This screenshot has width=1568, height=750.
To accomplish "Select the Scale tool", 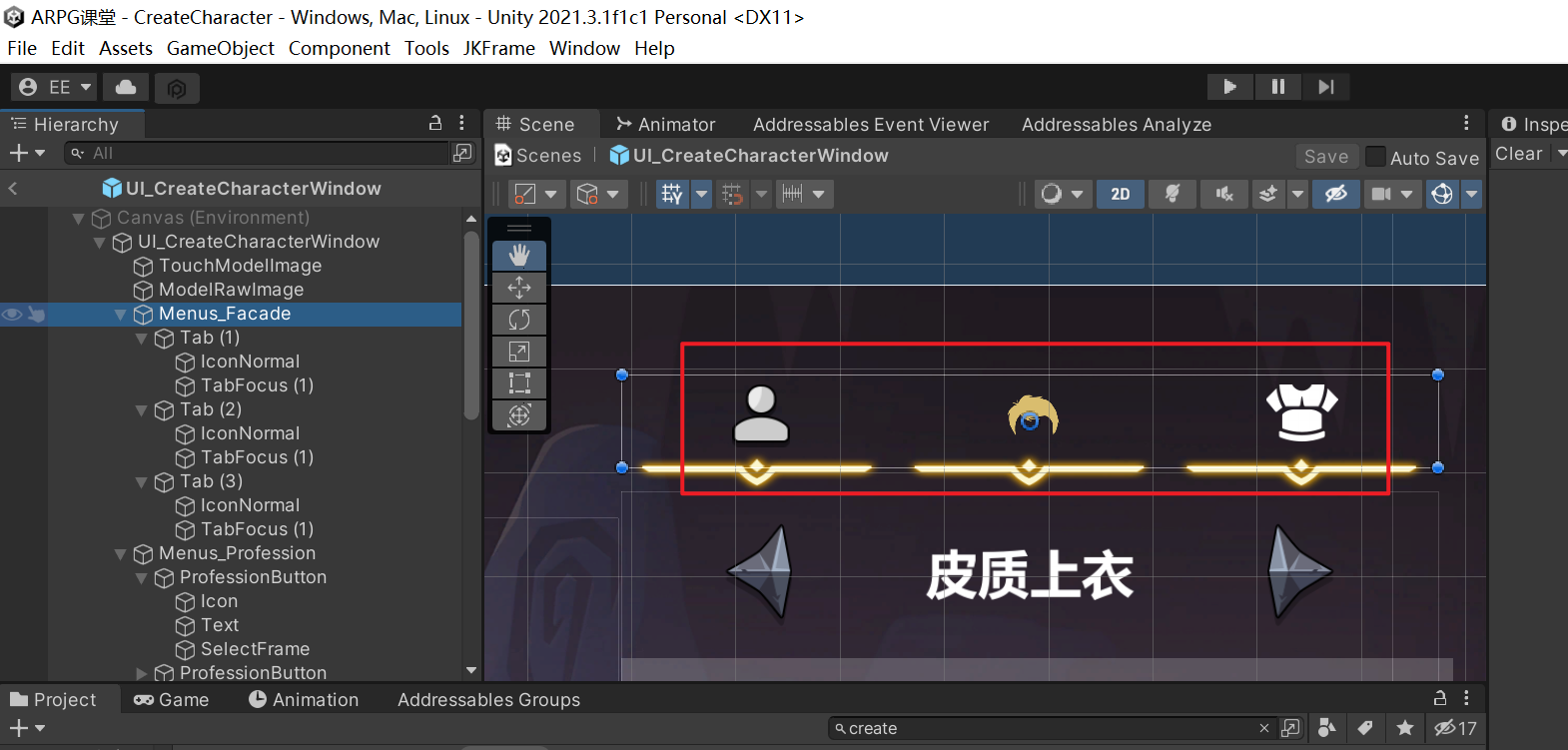I will [519, 352].
